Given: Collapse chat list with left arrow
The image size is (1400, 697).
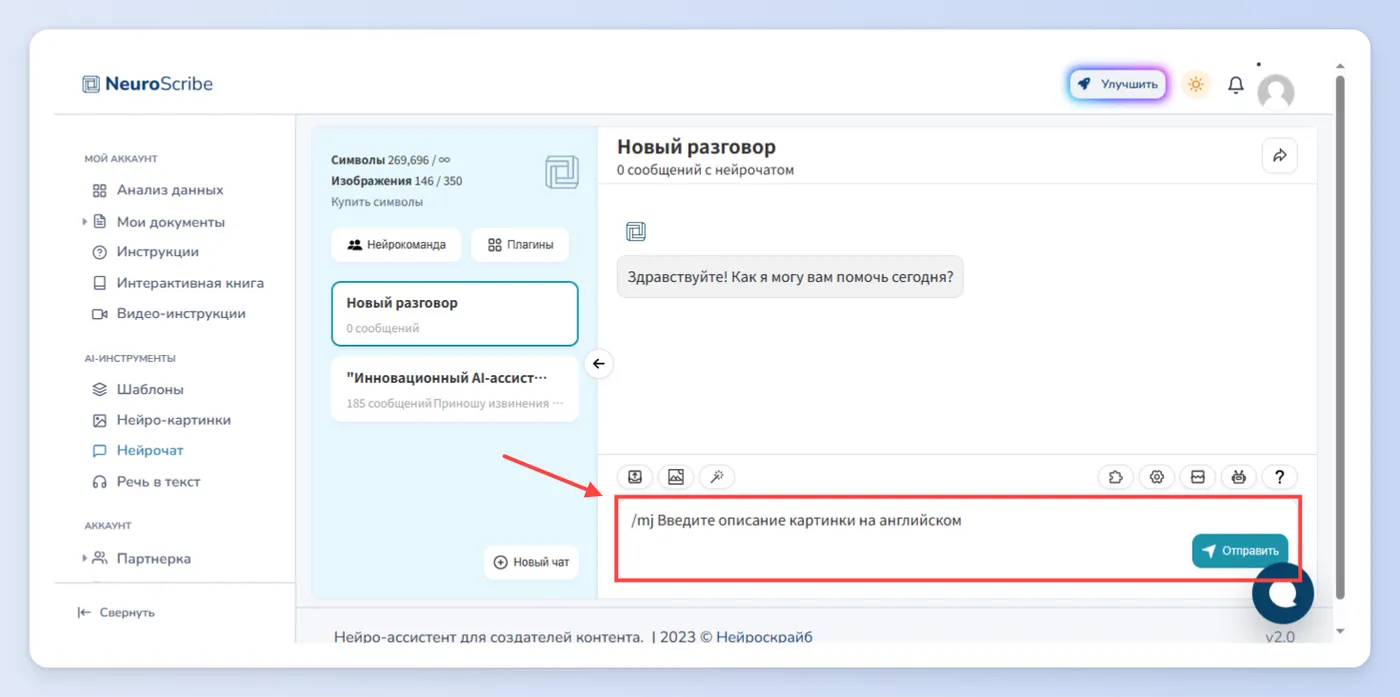Looking at the screenshot, I should click(598, 363).
